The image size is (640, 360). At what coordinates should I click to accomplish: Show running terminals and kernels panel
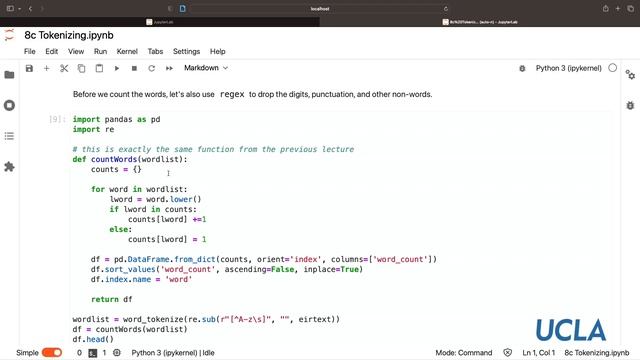(x=9, y=105)
